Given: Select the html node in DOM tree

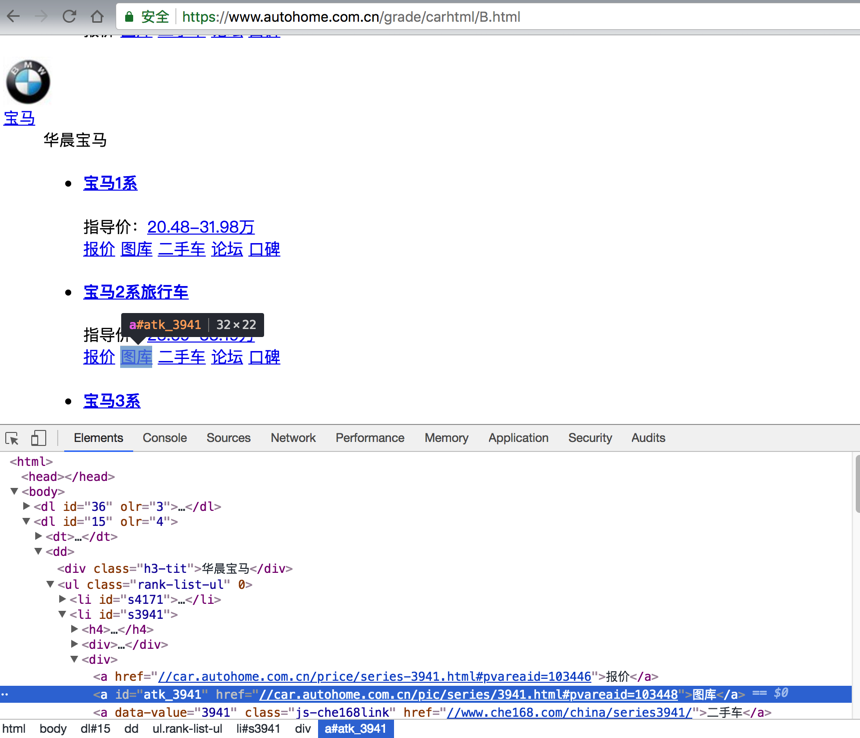Looking at the screenshot, I should click(31, 462).
